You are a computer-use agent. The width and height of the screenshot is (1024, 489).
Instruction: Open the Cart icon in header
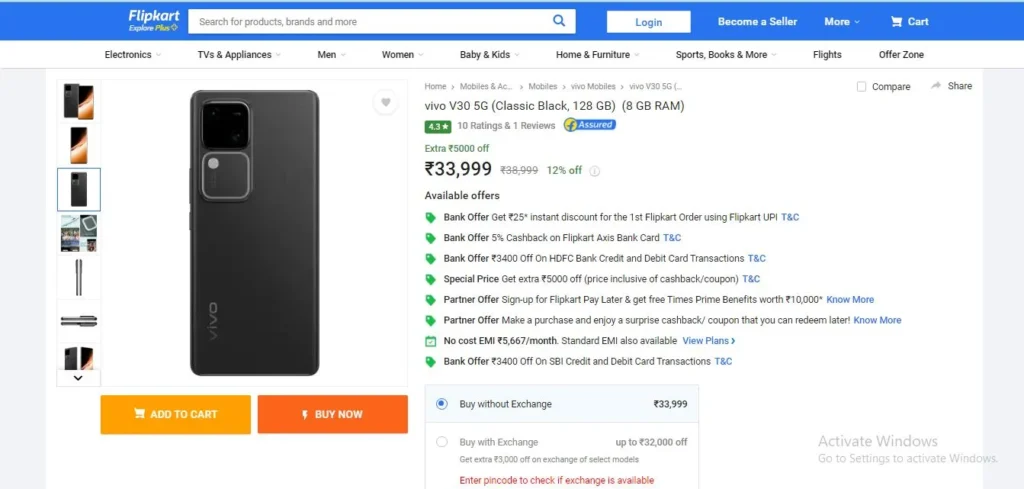tap(896, 22)
